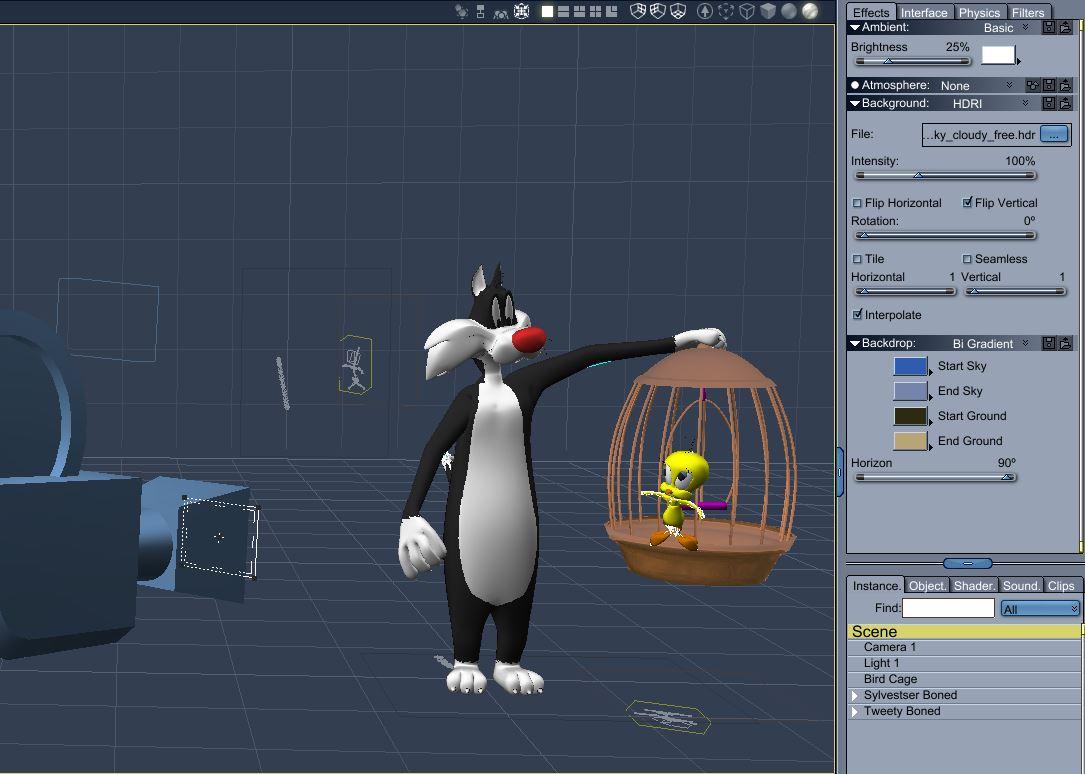Select Camera 1 in the scene list

point(964,647)
